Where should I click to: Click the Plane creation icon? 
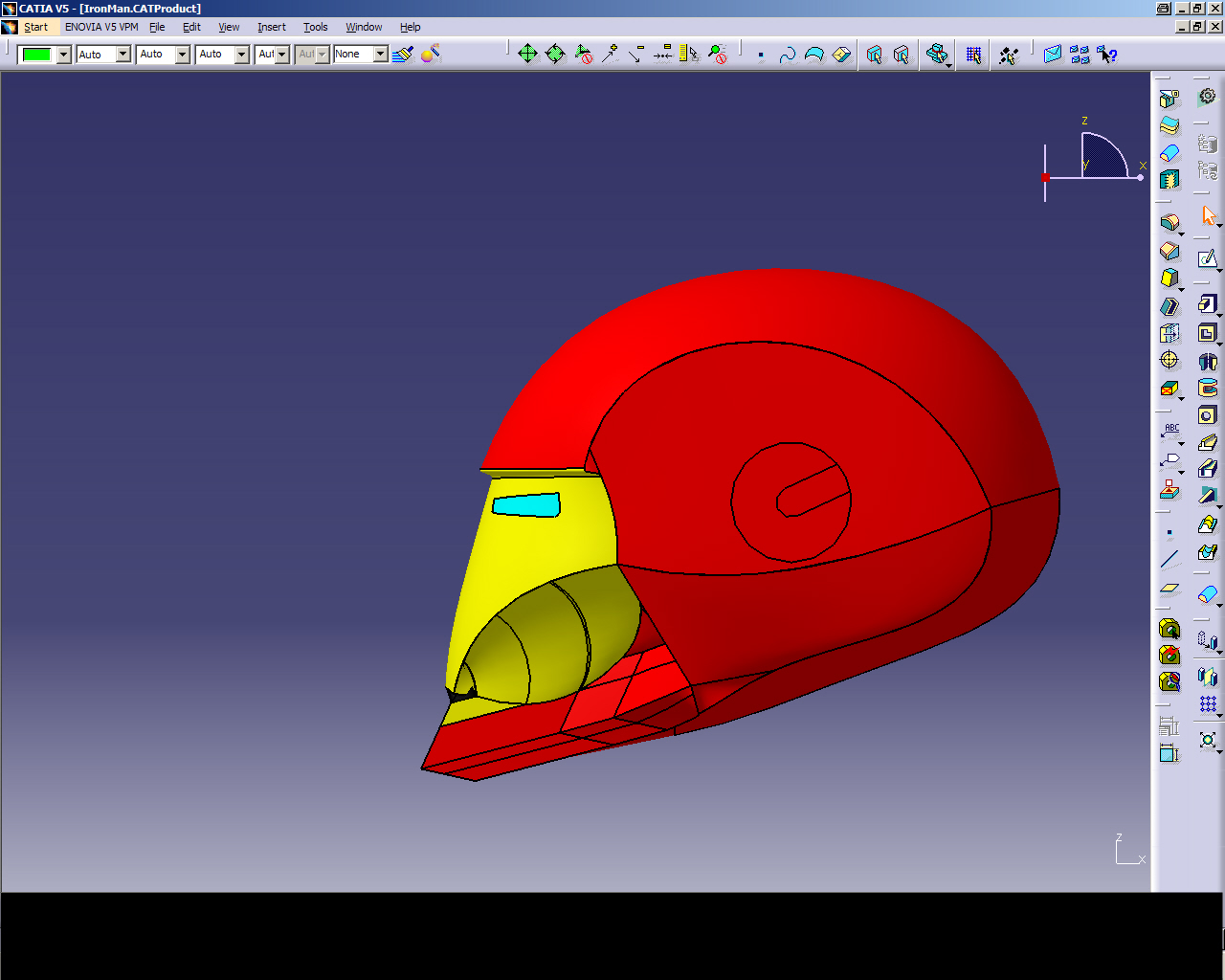(1169, 588)
